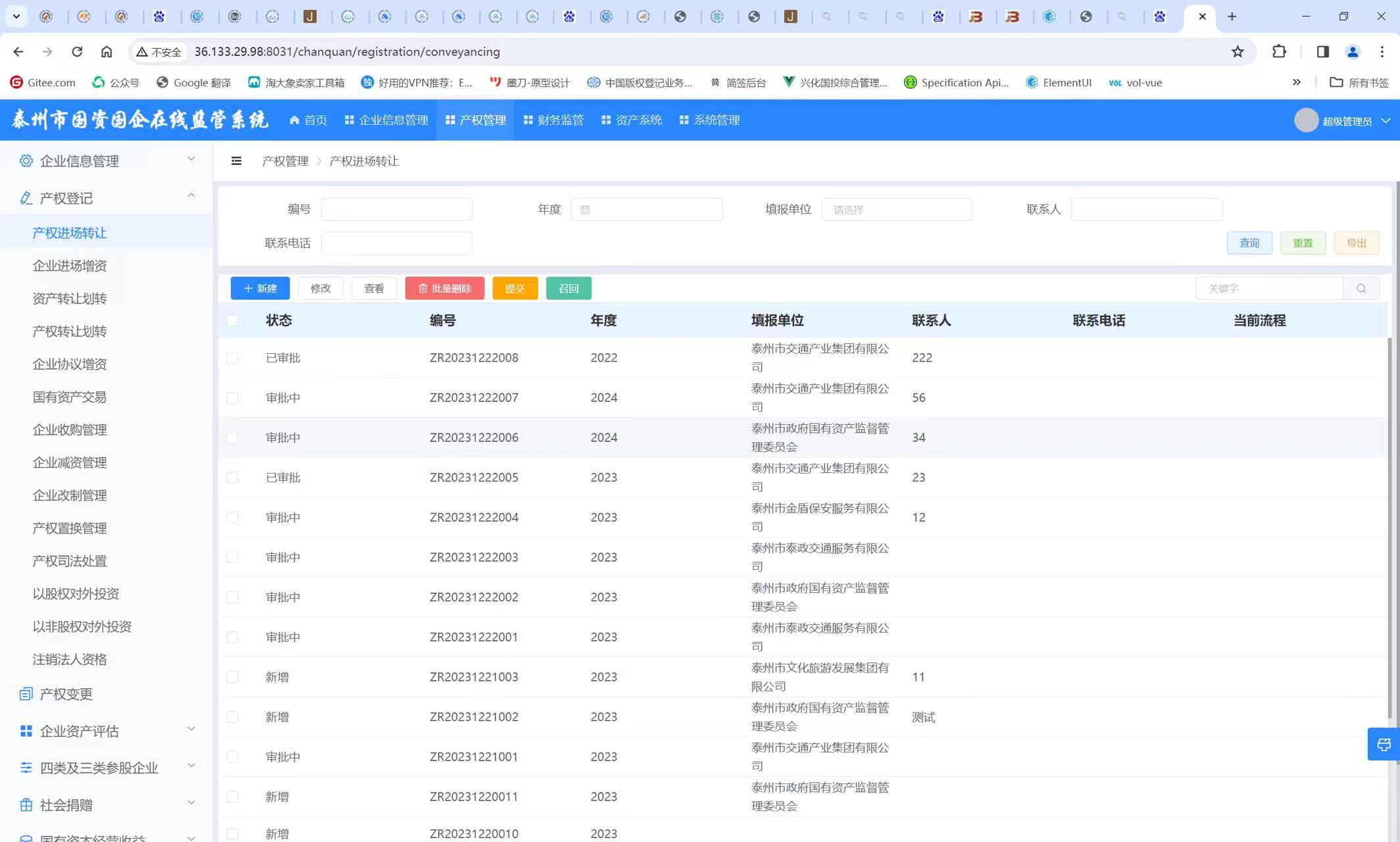Open 系统管理 top navigation menu
This screenshot has height=842, width=1400.
coord(709,120)
